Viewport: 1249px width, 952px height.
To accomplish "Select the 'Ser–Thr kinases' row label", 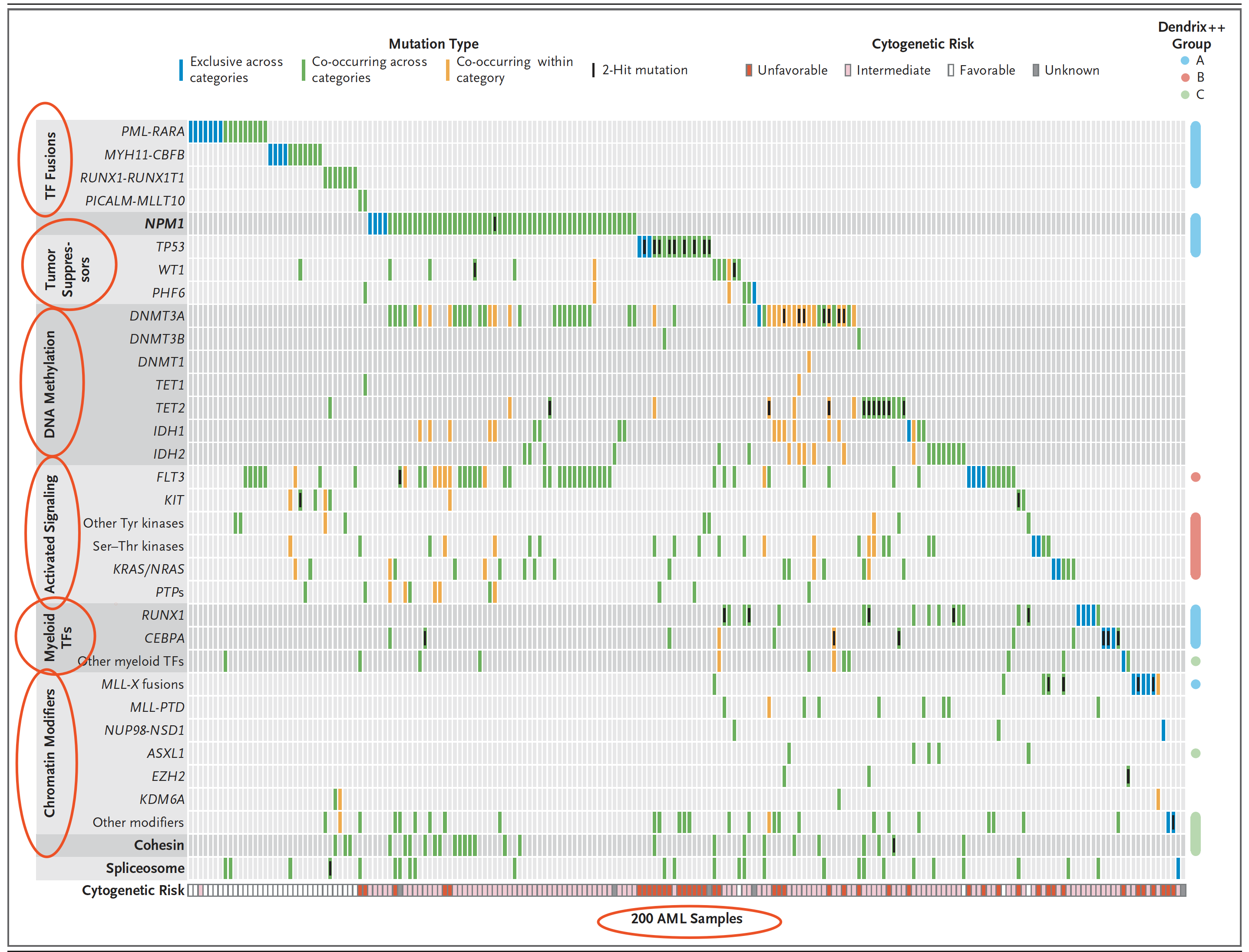I will [138, 546].
